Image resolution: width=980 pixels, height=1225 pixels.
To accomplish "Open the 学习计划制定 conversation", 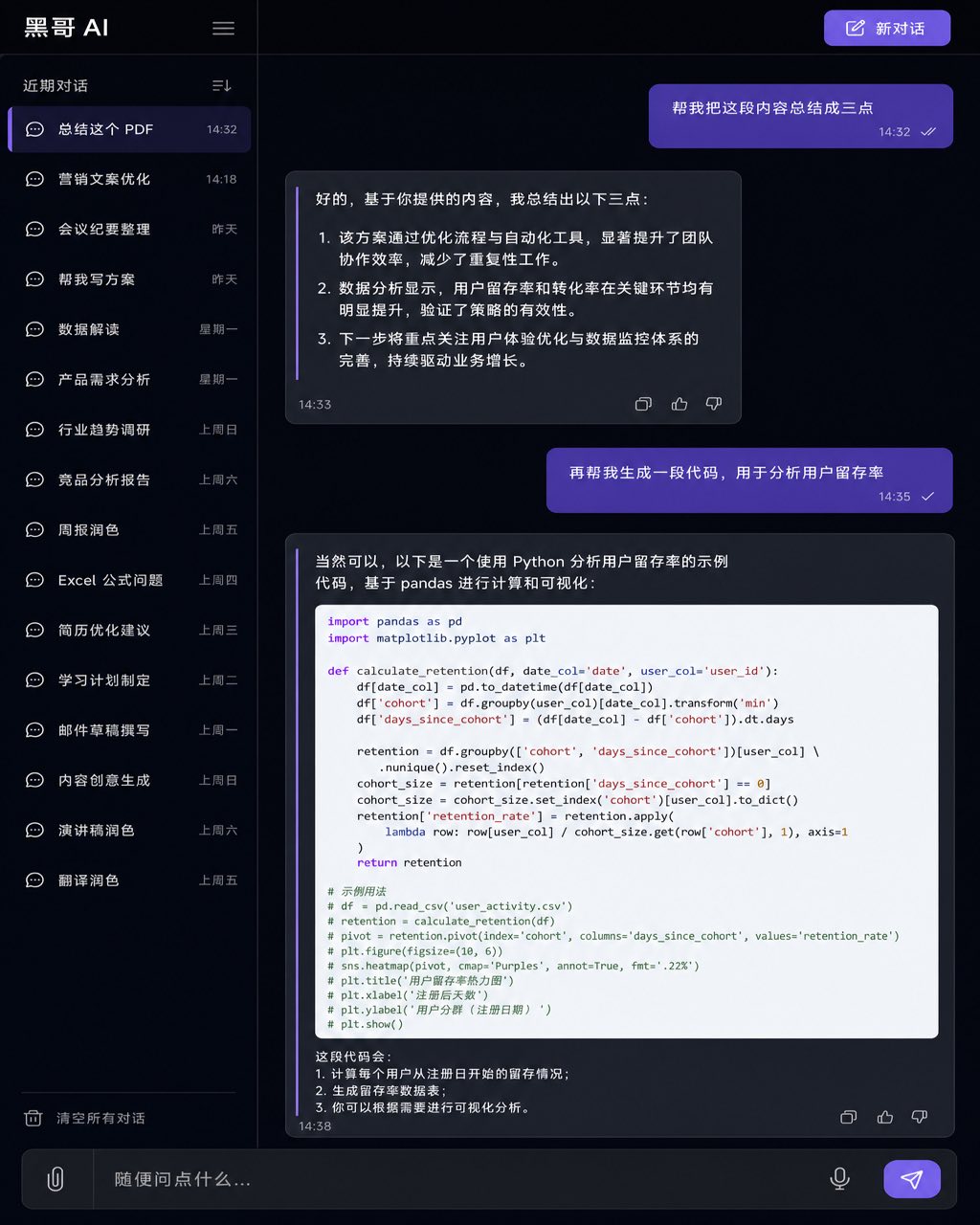I will tap(129, 680).
